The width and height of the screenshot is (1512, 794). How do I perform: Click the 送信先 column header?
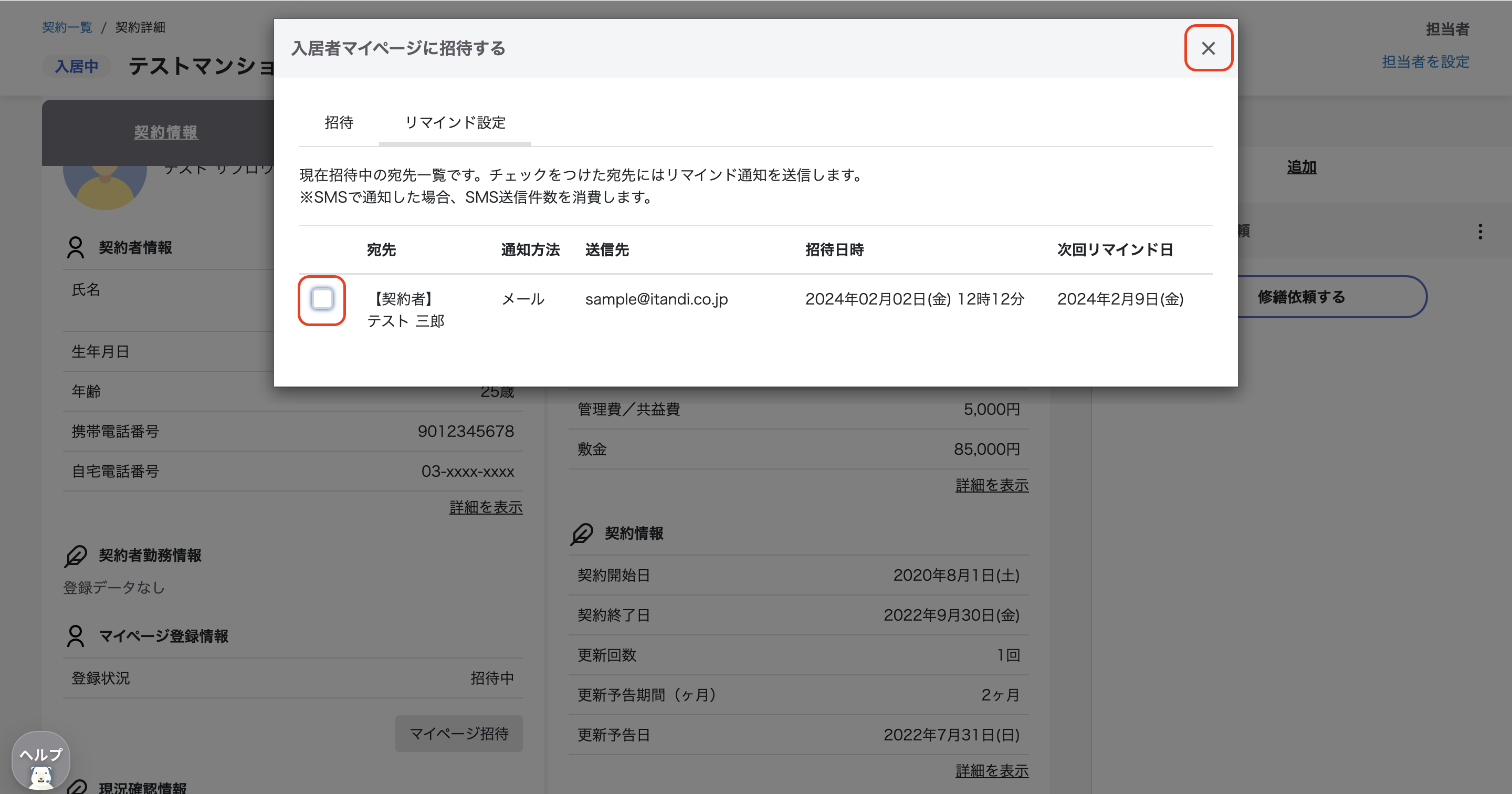(606, 249)
